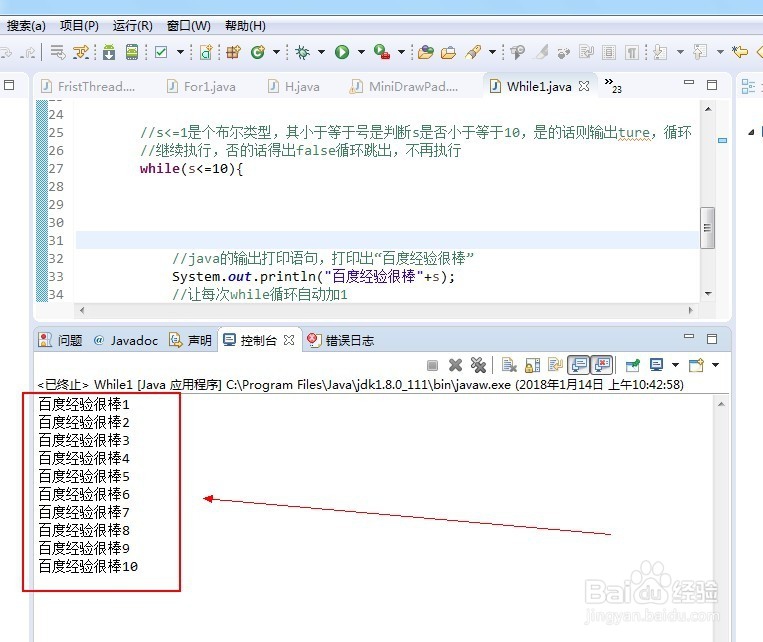Open debug configurations dropdown arrow
Viewport: 763px width, 642px height.
point(321,52)
